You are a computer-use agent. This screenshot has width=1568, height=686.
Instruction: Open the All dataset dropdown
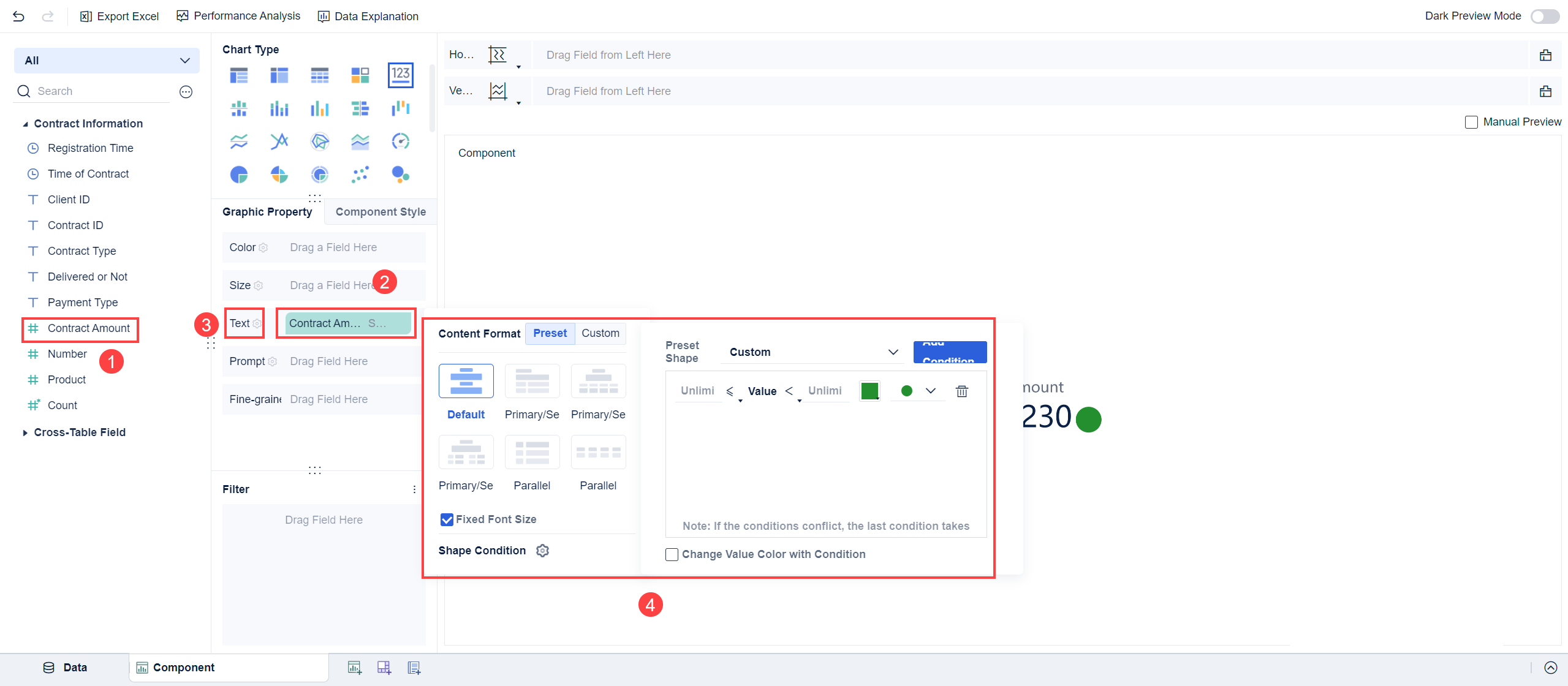(x=107, y=61)
